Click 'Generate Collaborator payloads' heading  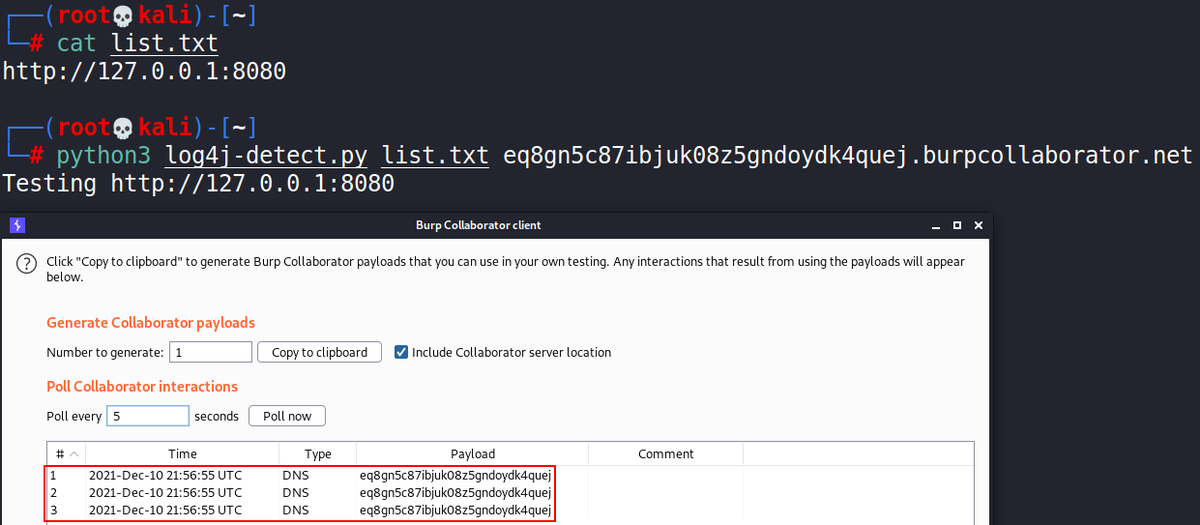151,323
